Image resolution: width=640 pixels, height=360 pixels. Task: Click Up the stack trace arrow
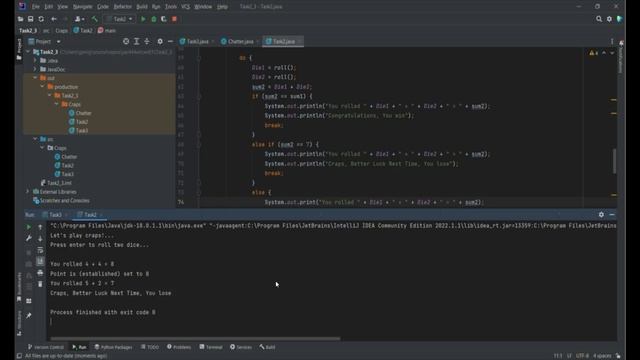click(40, 227)
